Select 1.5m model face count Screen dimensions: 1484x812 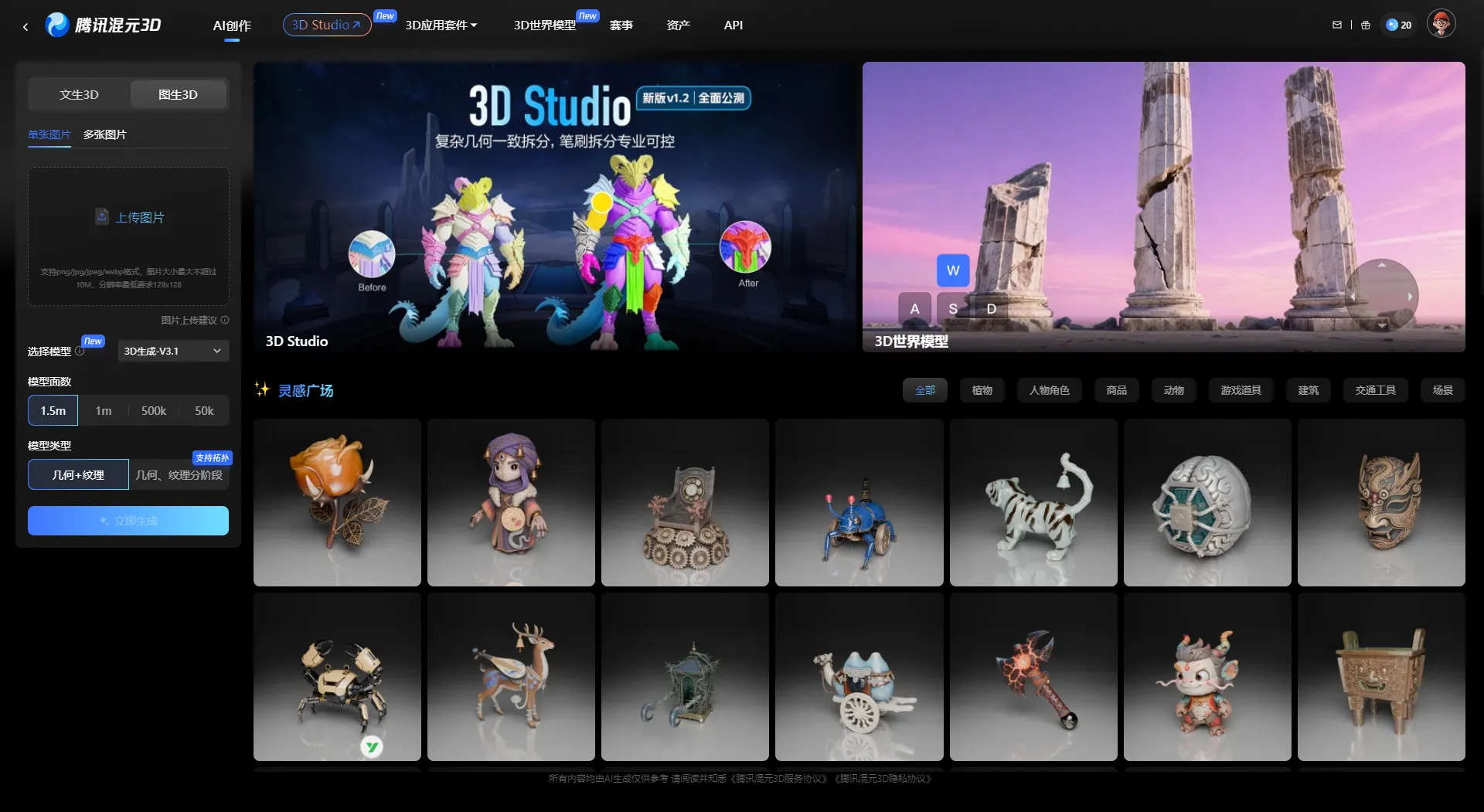coord(53,410)
